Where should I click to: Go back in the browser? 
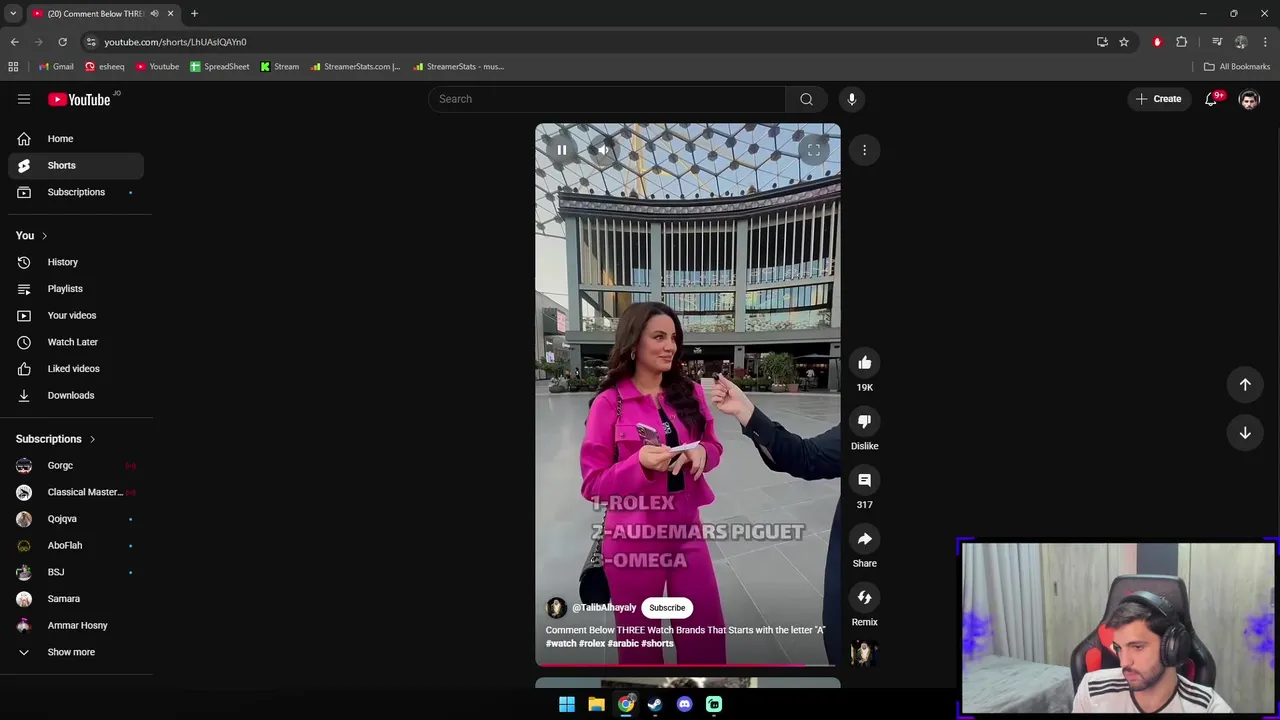coord(14,42)
